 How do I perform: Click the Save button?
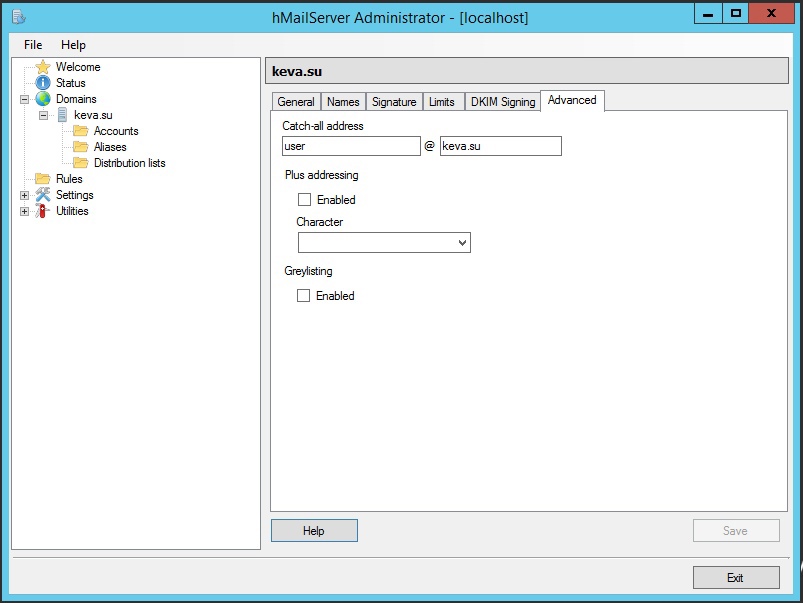736,530
